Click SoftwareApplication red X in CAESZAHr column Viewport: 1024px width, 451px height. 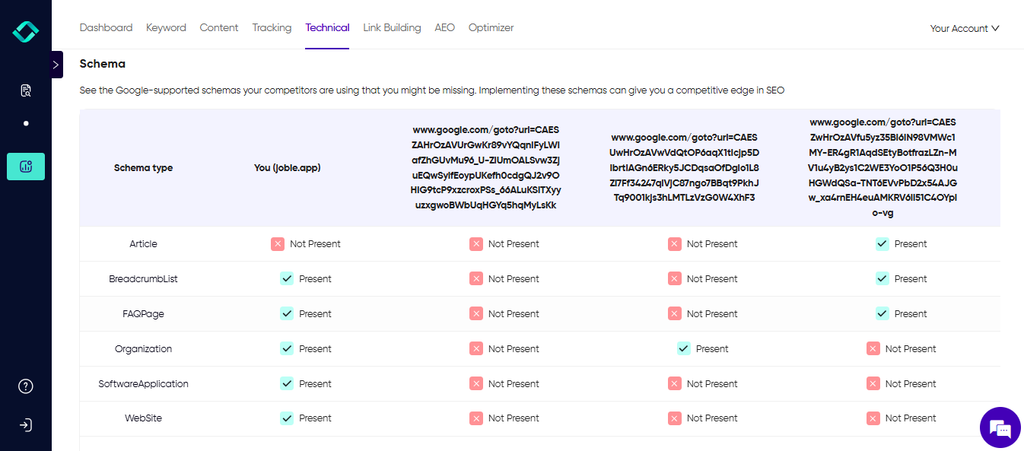(x=476, y=384)
